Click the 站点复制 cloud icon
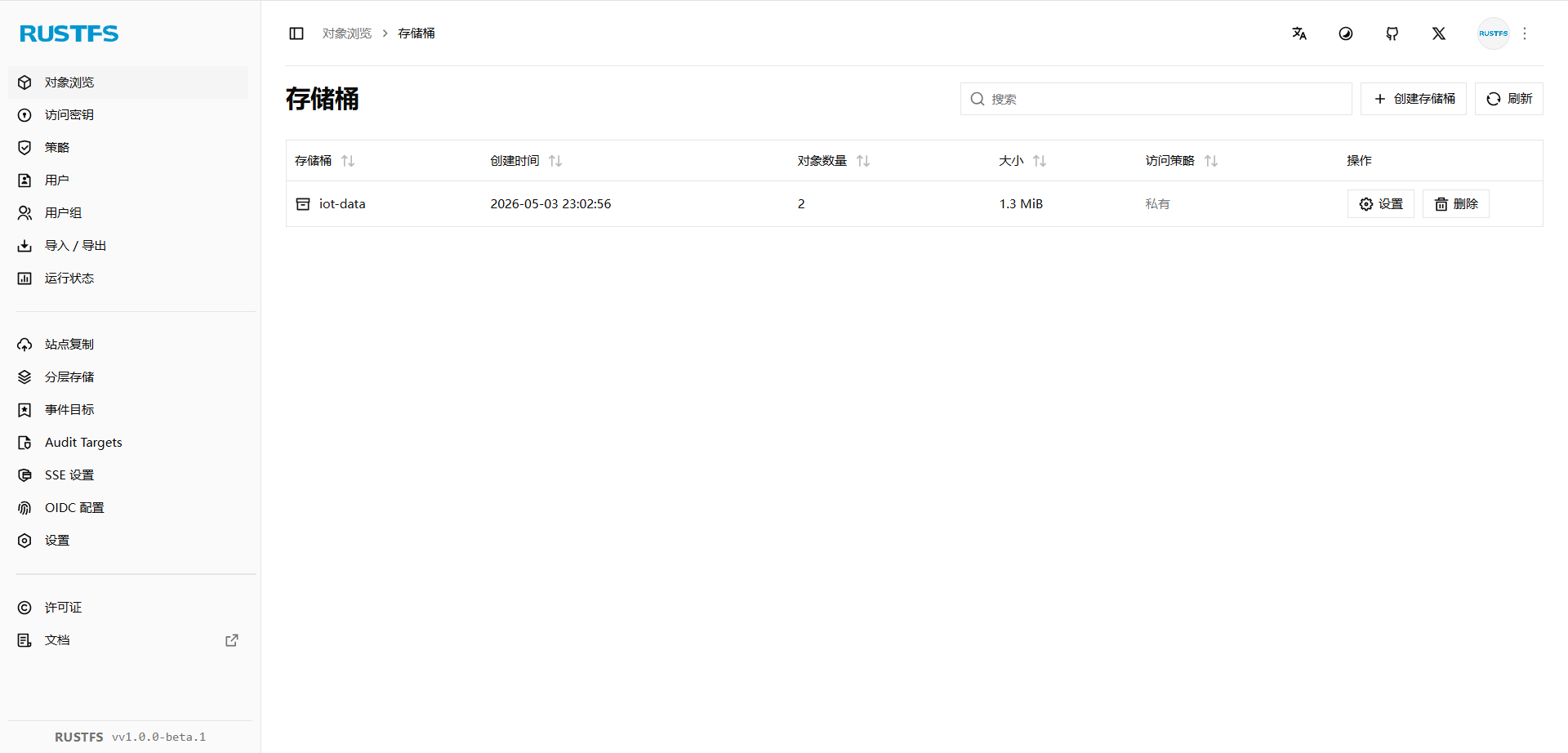Screen dimensions: 1568x753 click(x=24, y=345)
